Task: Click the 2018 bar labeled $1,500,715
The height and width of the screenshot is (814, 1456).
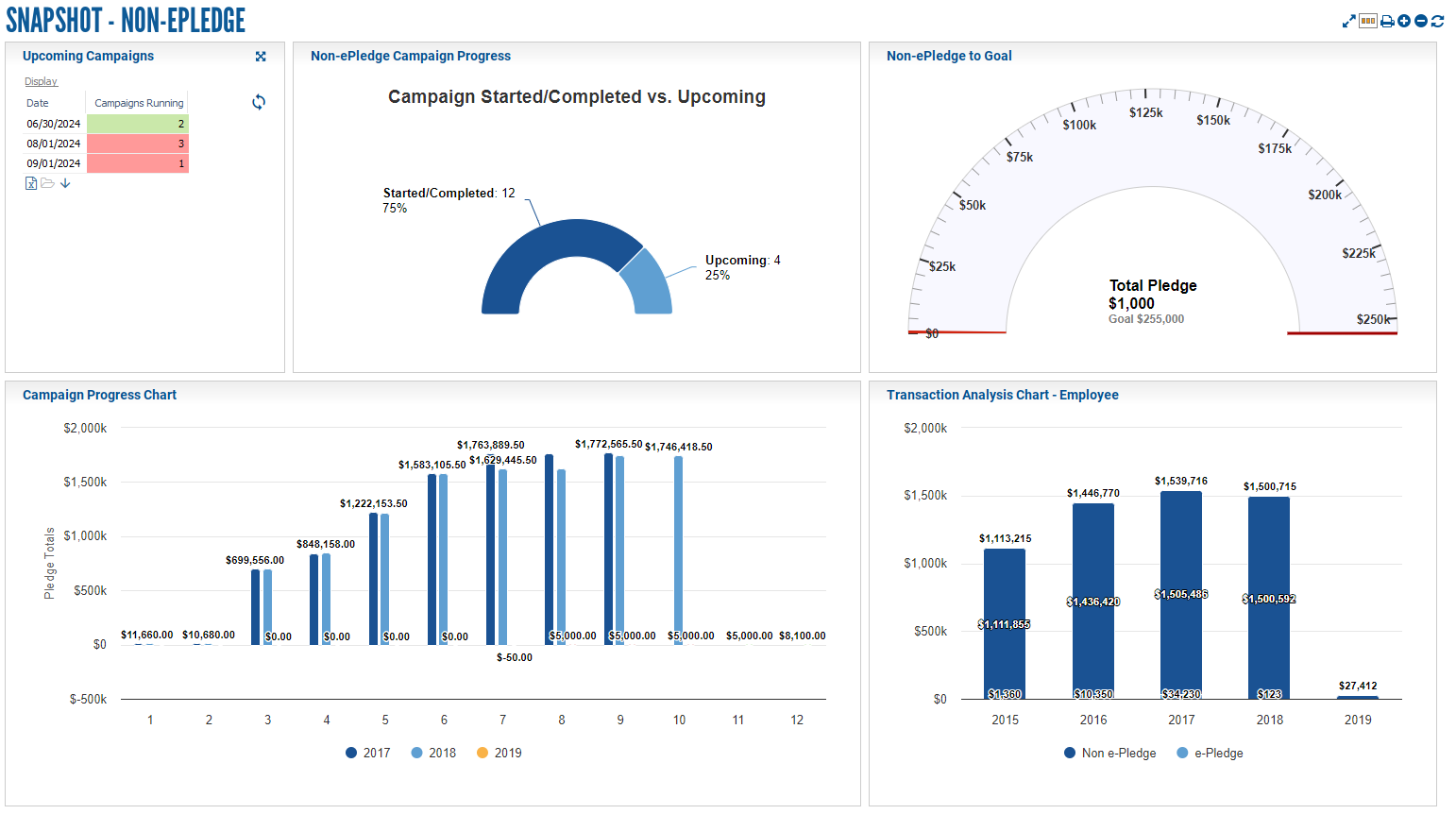Action: coord(1269,598)
